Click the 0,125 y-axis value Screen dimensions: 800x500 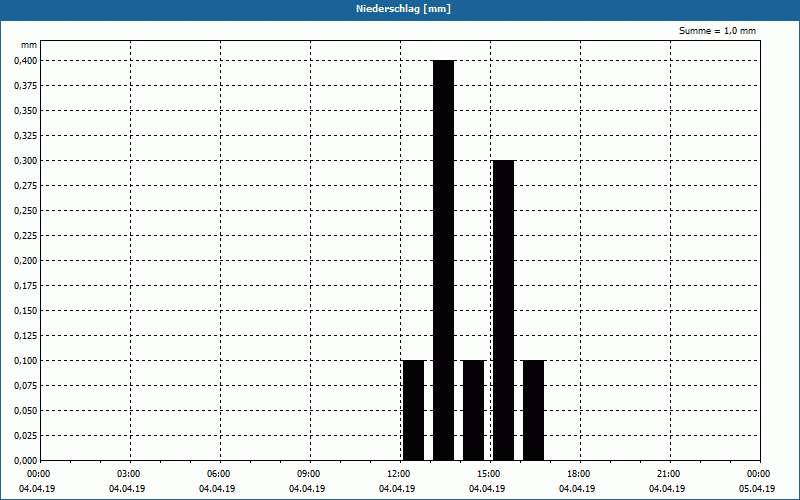26,336
